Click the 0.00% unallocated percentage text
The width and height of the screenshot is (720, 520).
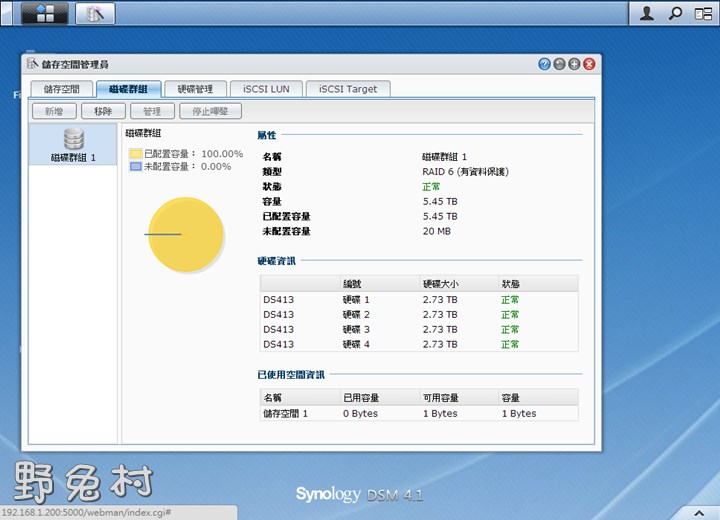(x=216, y=166)
